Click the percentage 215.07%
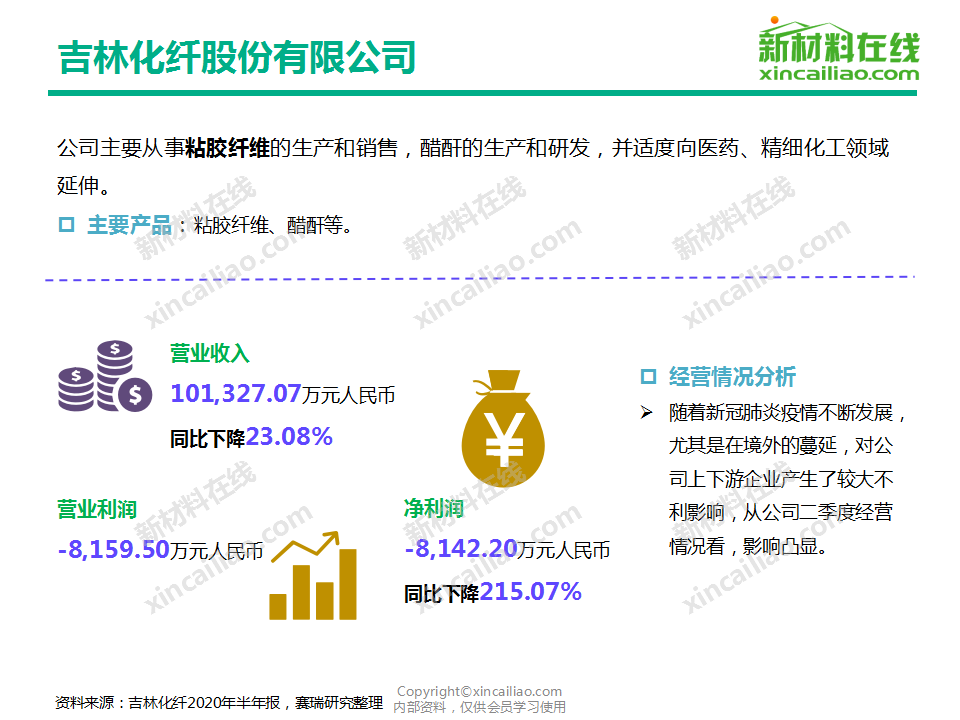The width and height of the screenshot is (960, 720). (530, 591)
